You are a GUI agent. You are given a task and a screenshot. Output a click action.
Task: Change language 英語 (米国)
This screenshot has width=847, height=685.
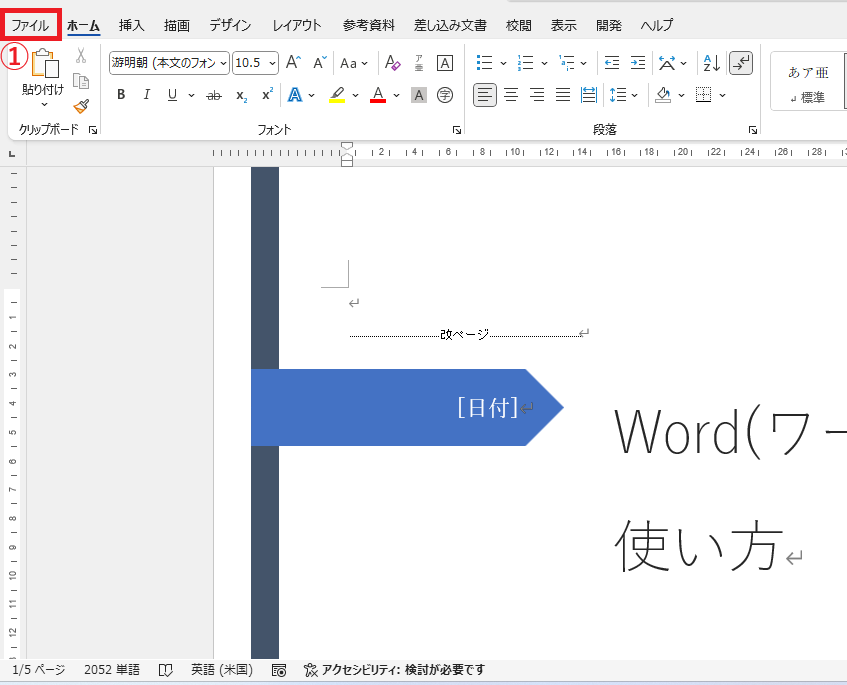222,670
